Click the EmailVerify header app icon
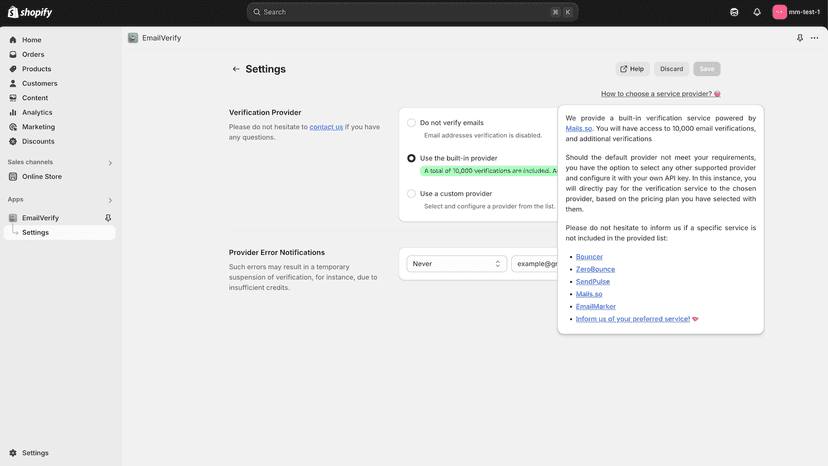 tap(133, 38)
